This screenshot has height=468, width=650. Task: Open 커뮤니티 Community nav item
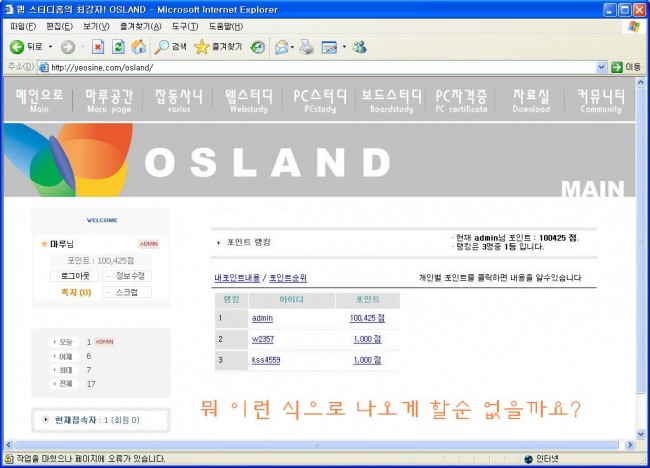click(x=601, y=101)
